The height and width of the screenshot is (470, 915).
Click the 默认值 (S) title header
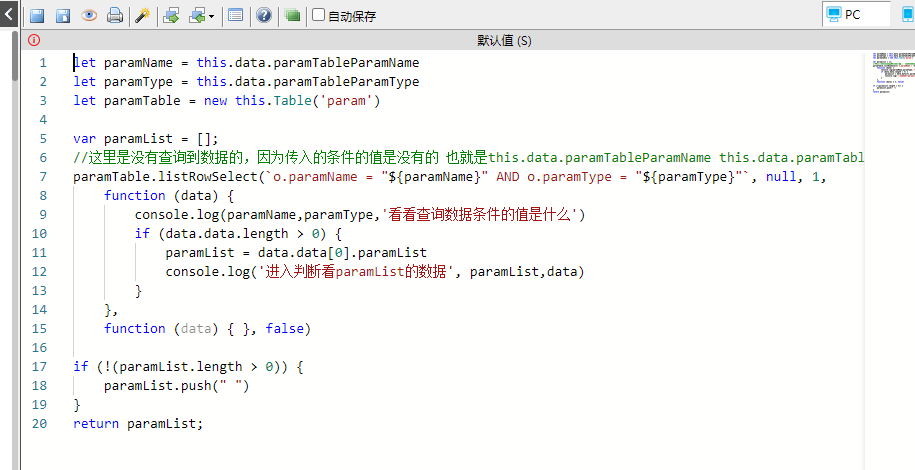(504, 40)
